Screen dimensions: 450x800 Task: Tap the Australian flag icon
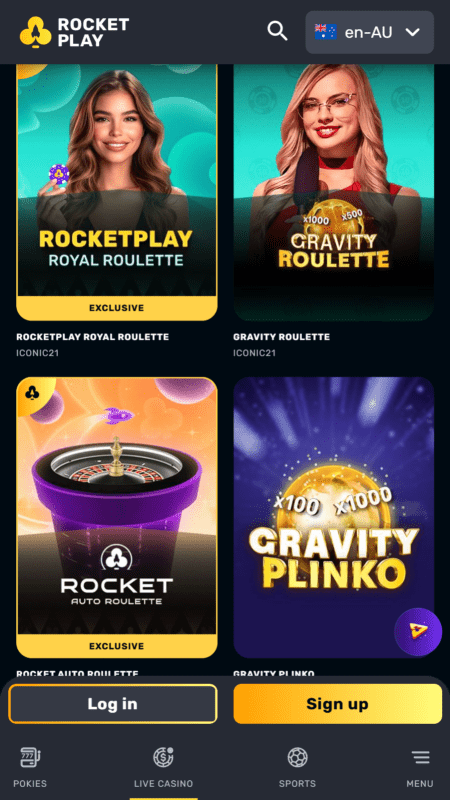coord(326,32)
